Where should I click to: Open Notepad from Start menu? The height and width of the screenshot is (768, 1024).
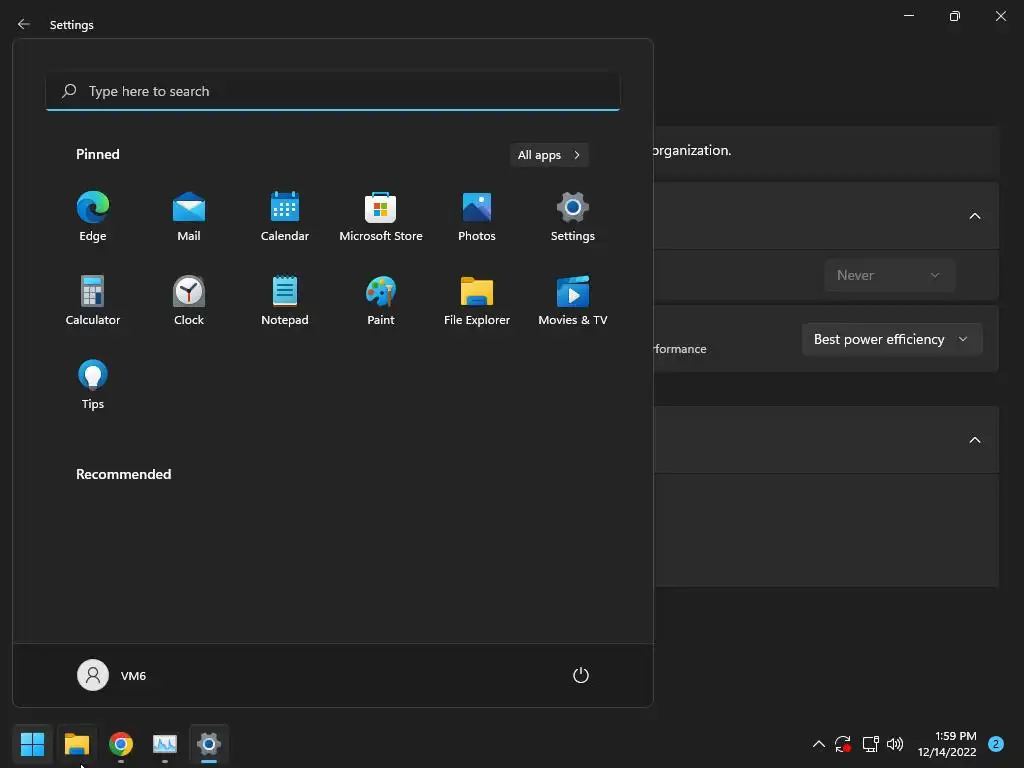click(x=285, y=300)
